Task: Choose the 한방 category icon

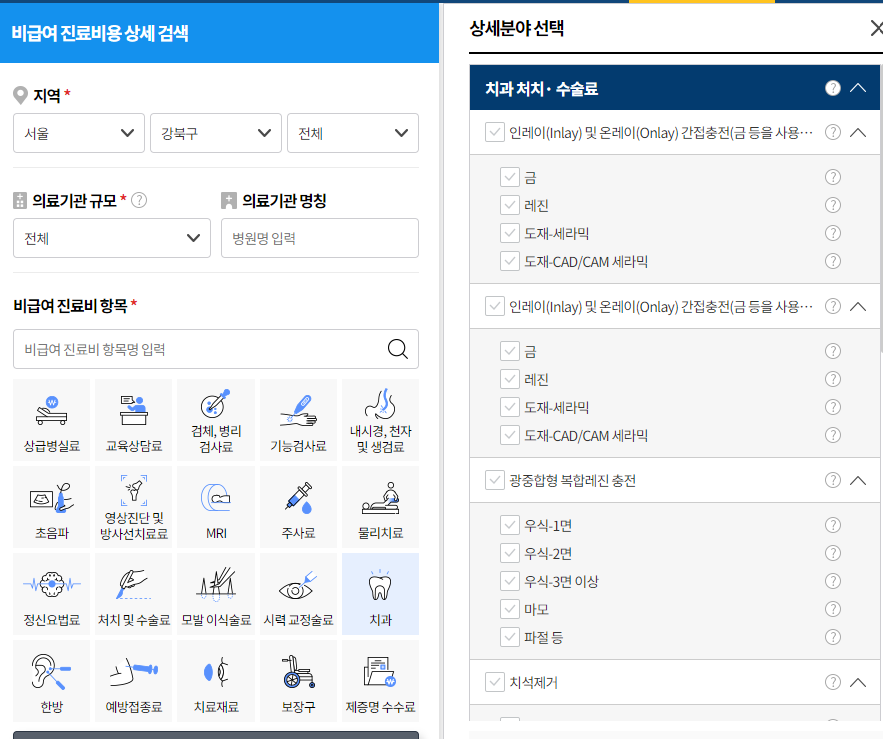Action: 51,681
